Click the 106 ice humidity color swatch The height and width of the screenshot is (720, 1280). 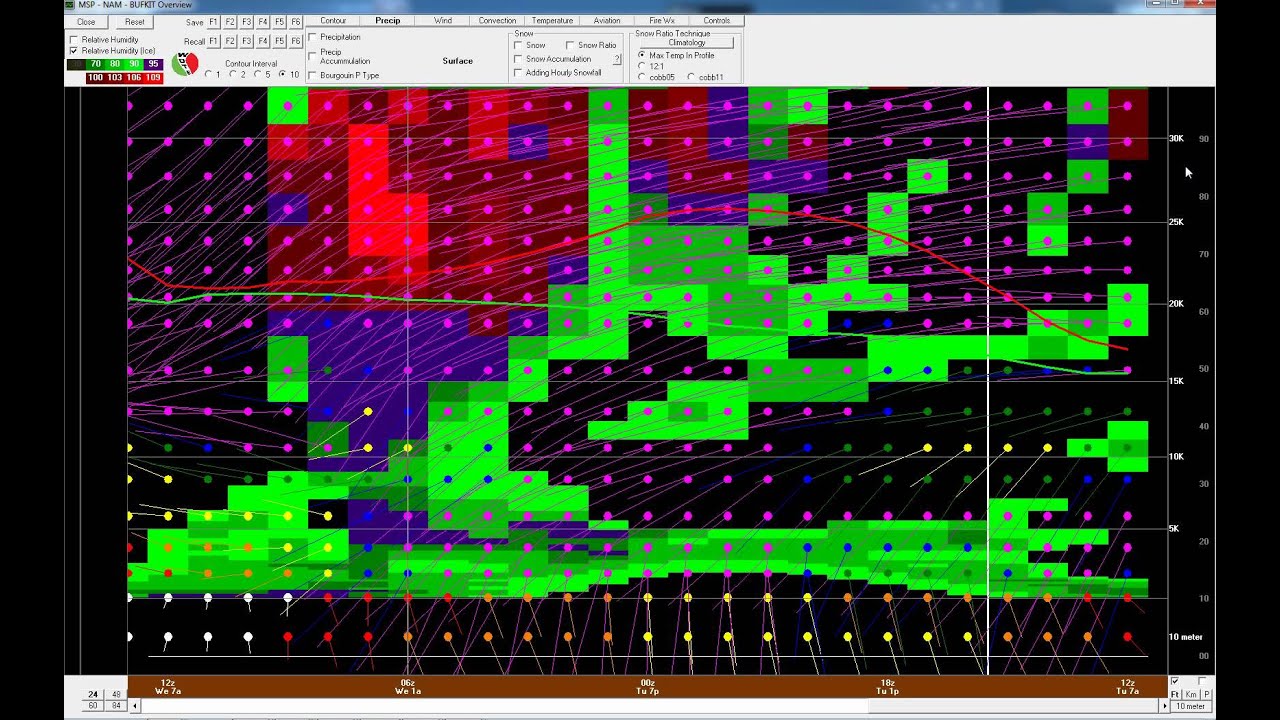point(134,77)
